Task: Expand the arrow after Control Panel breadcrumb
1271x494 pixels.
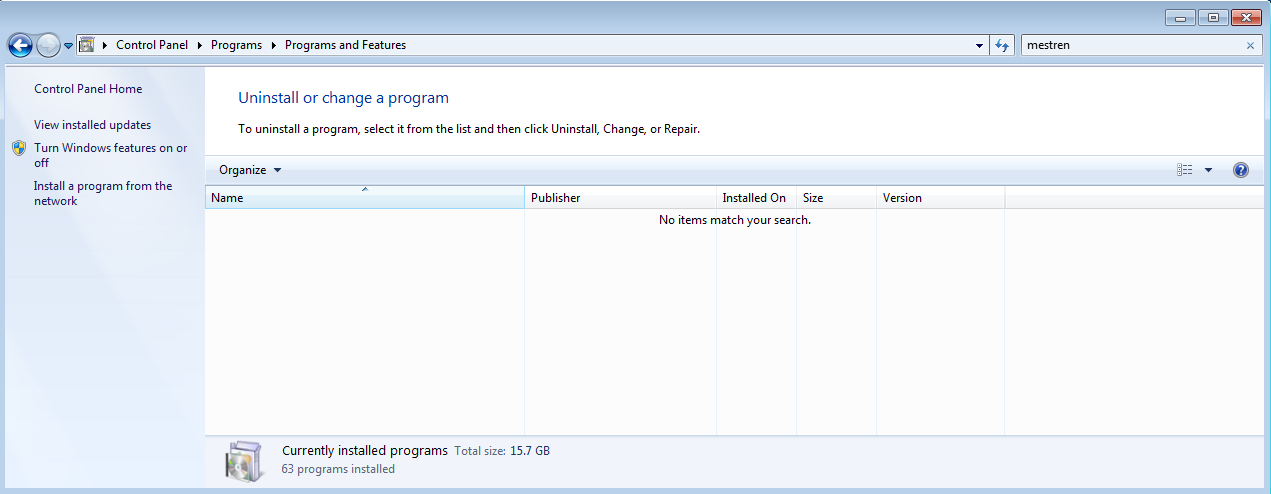Action: [200, 45]
